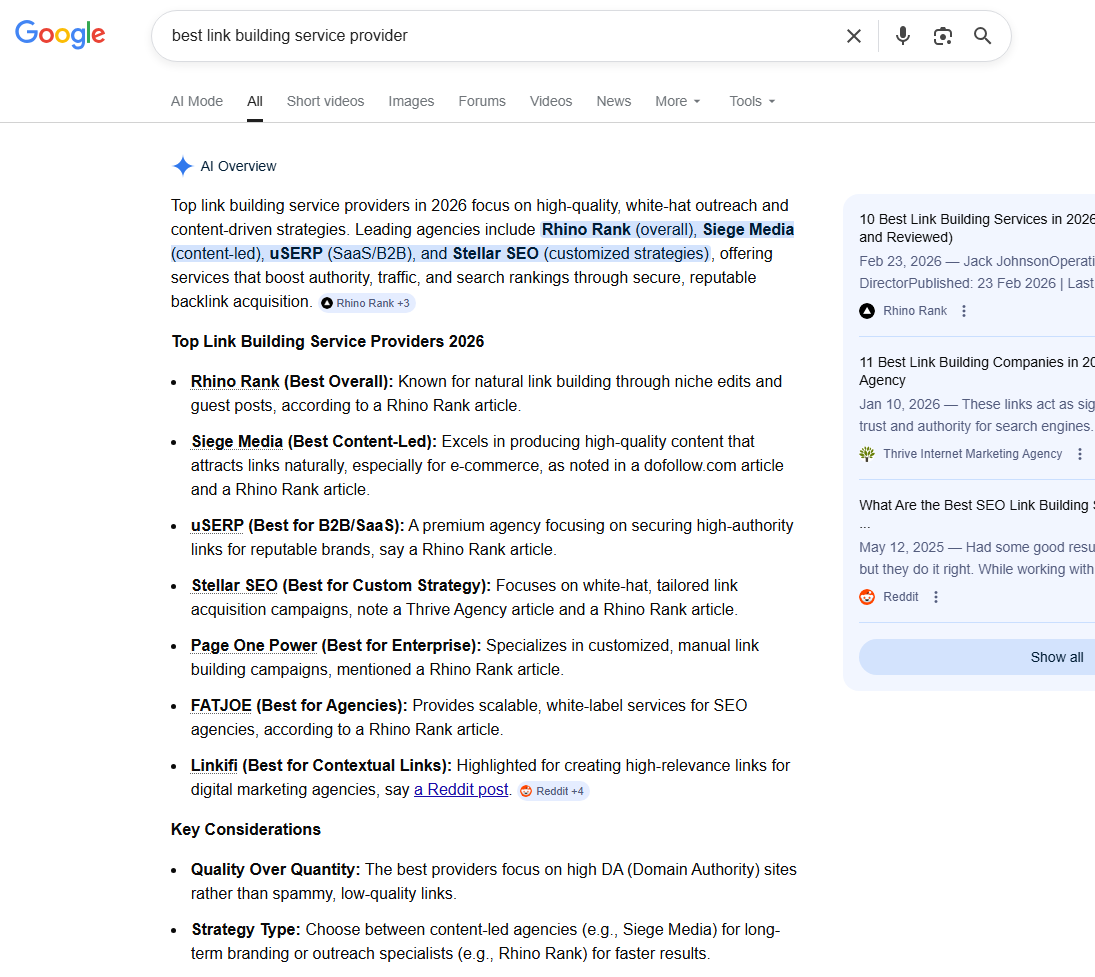Open three-dot menu next to Reddit source
This screenshot has height=977, width=1095.
point(936,597)
